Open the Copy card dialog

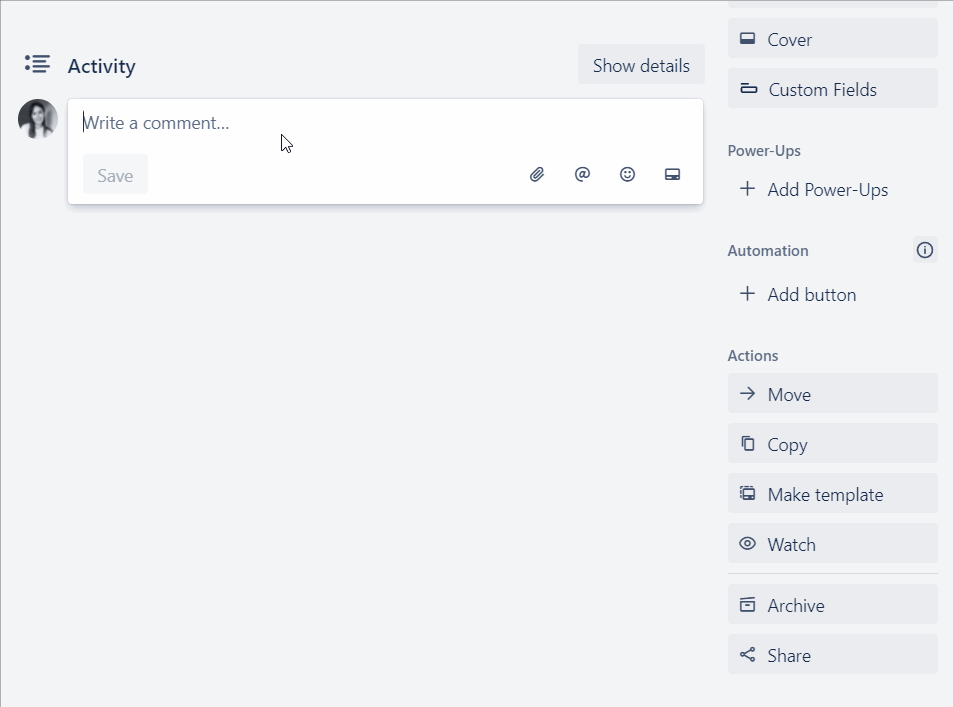click(788, 444)
